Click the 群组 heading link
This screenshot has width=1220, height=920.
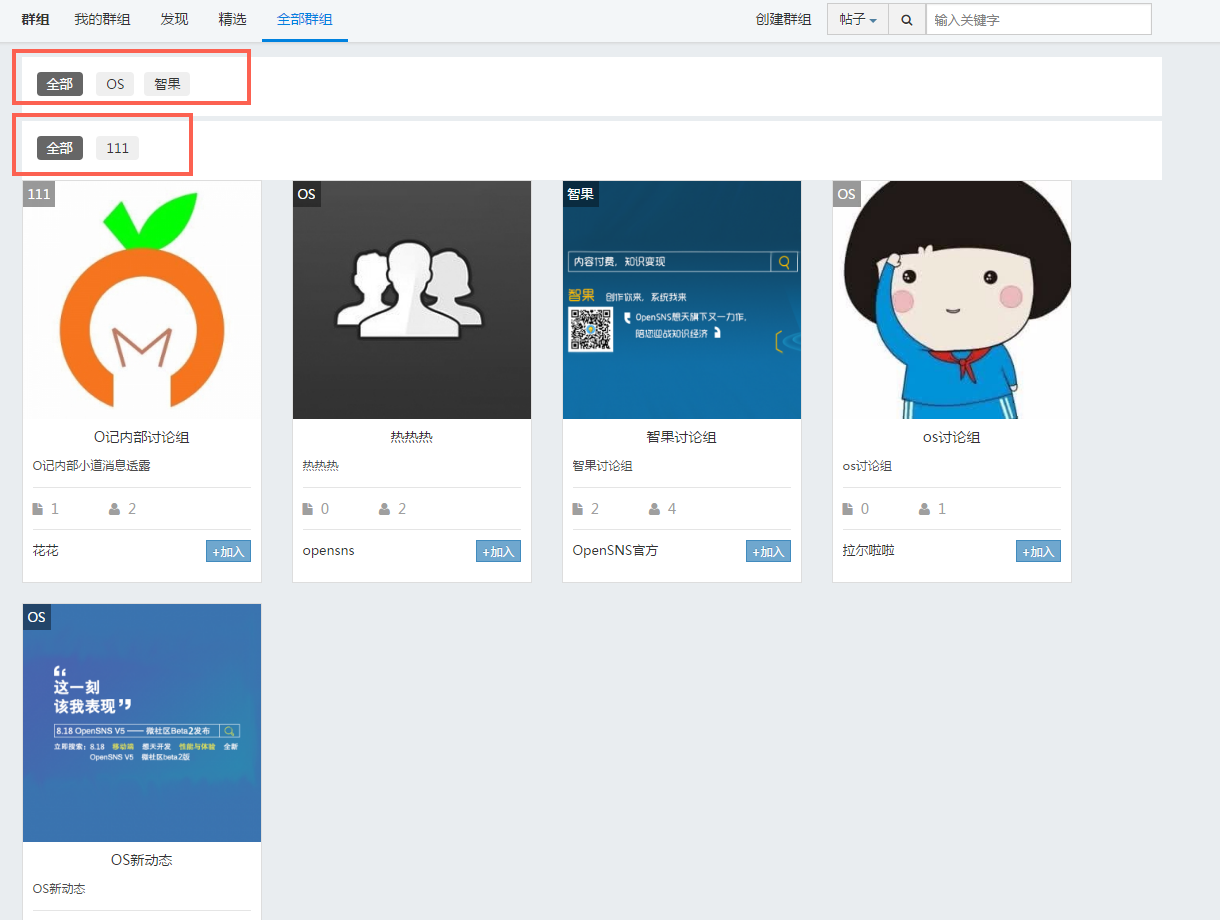[x=35, y=19]
